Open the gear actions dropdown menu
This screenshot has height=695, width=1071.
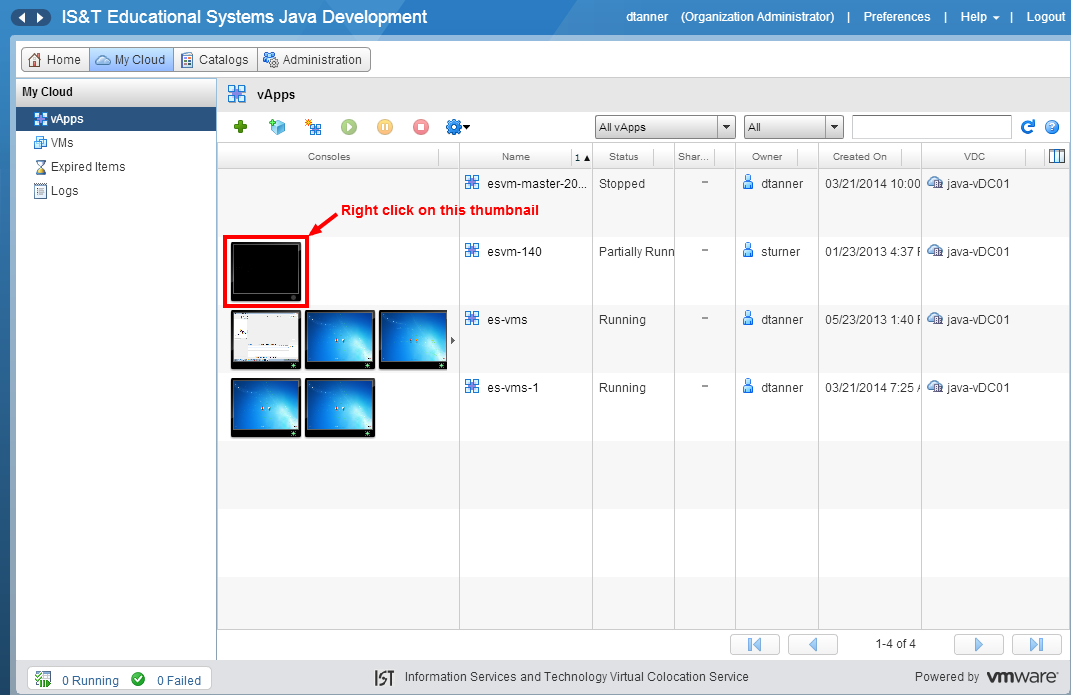[457, 127]
